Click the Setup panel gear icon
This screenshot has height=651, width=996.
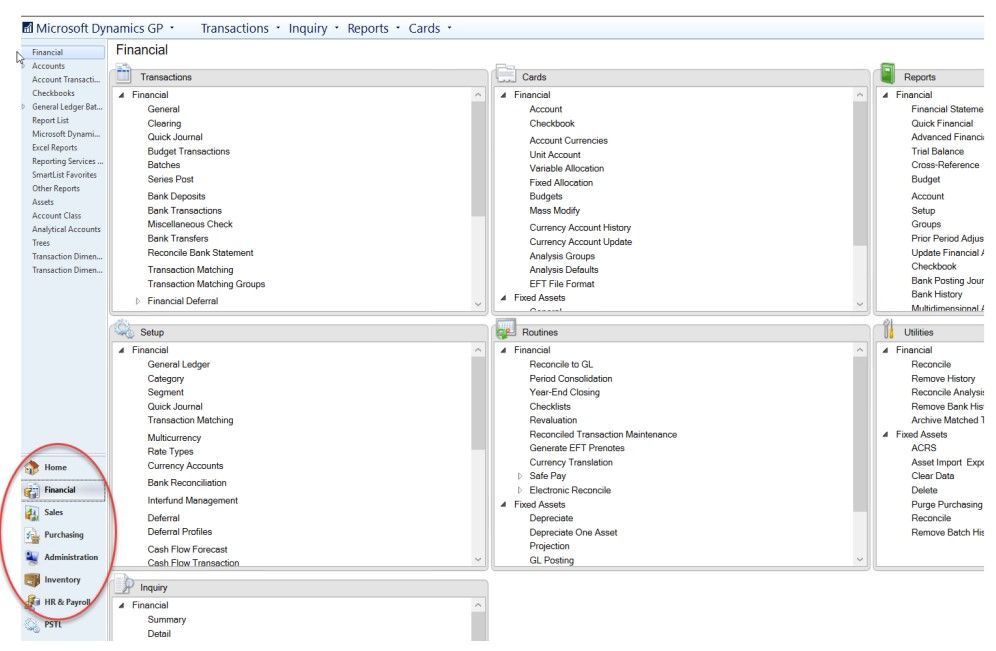[127, 331]
